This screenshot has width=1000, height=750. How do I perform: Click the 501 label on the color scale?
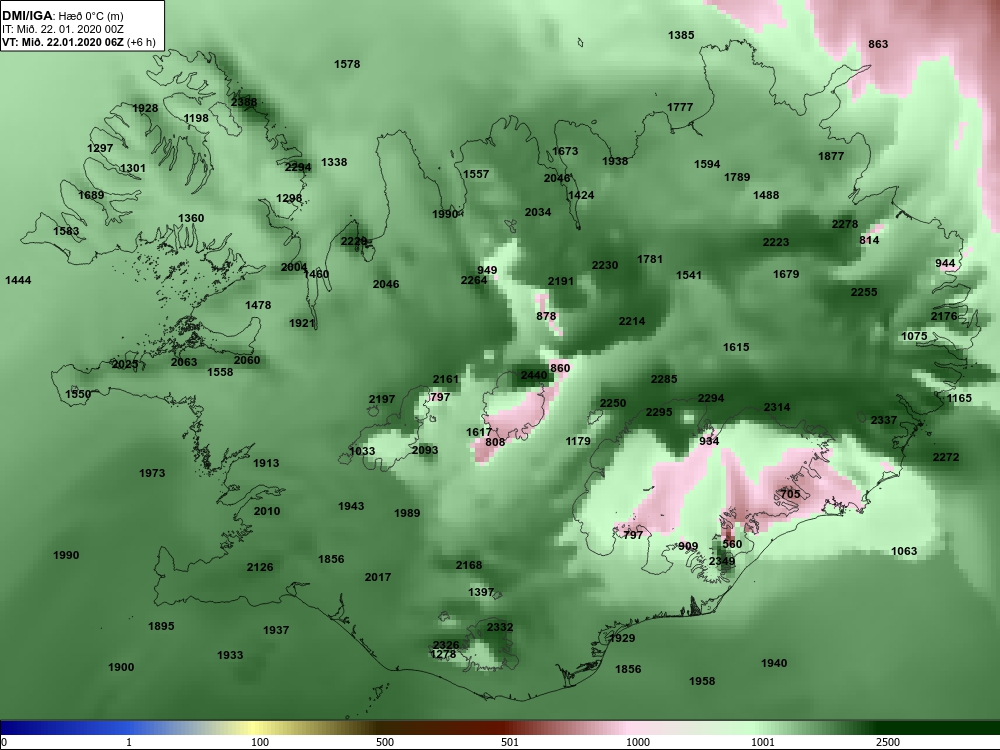(x=510, y=742)
